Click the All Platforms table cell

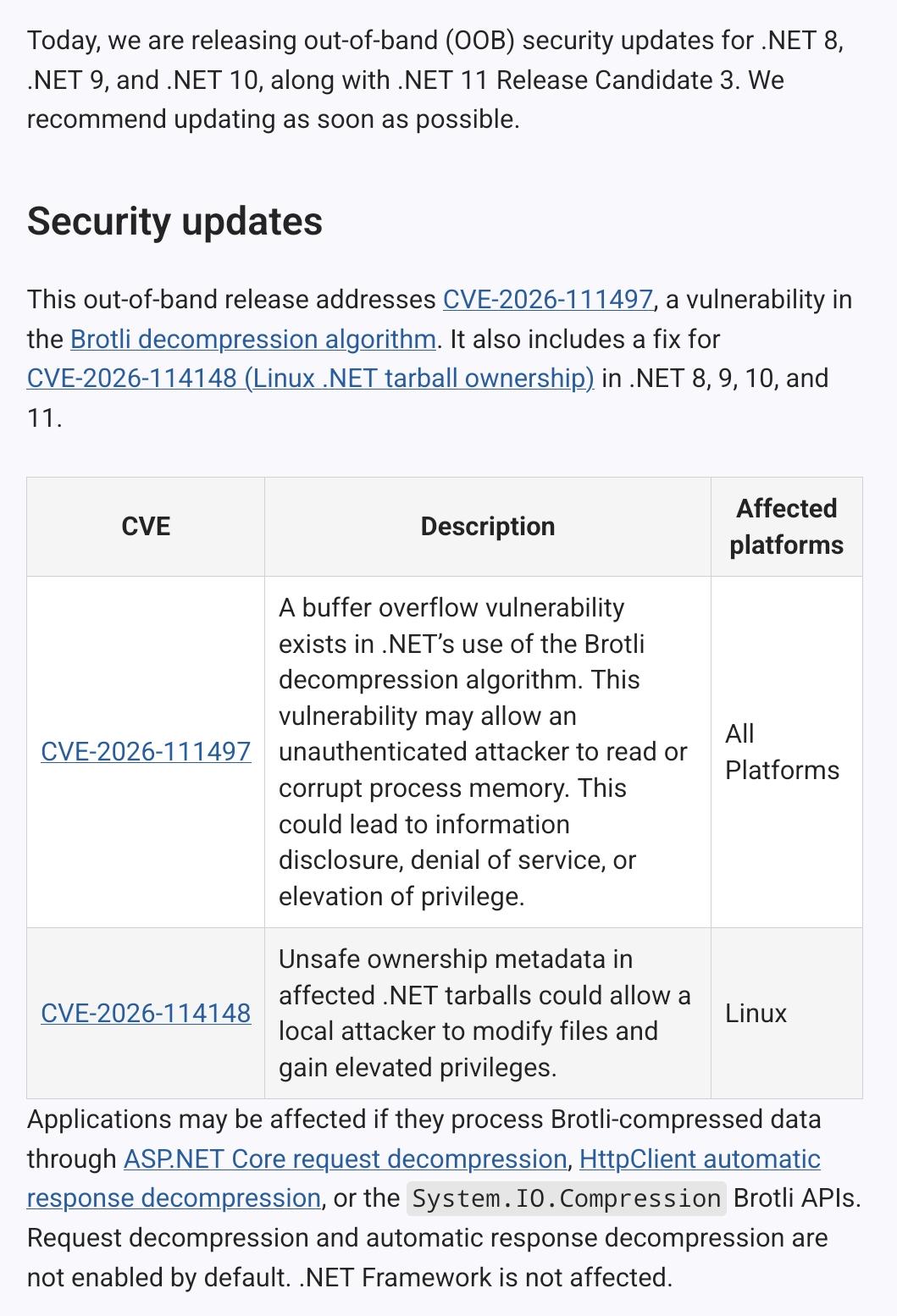pos(787,752)
